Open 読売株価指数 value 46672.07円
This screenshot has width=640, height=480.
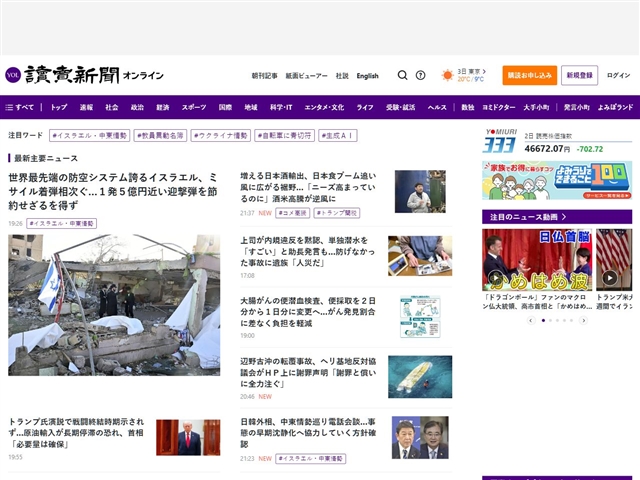(547, 149)
